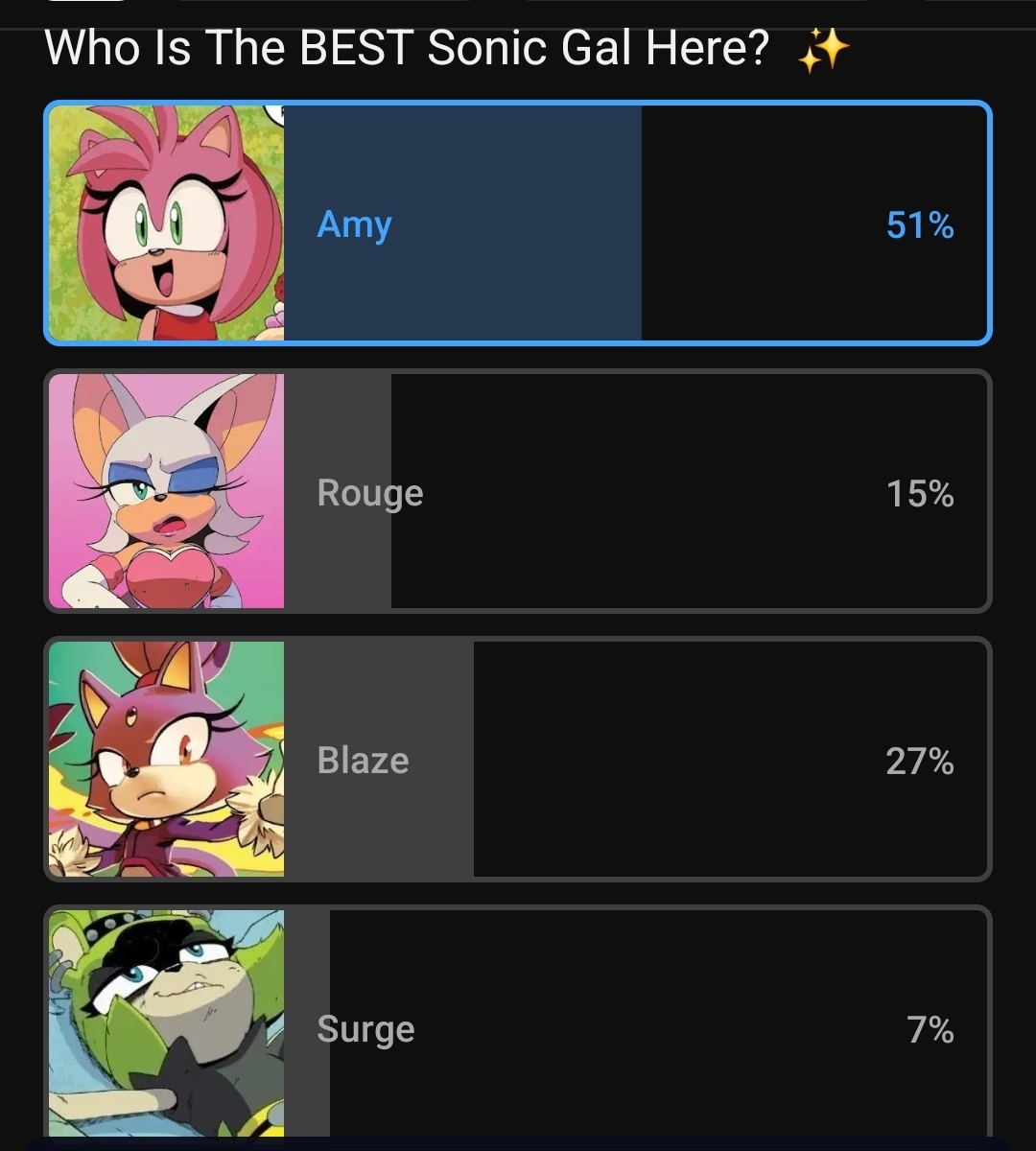The height and width of the screenshot is (1151, 1036).
Task: Tap the sparkles emoji in the title
Action: pyautogui.click(x=823, y=50)
